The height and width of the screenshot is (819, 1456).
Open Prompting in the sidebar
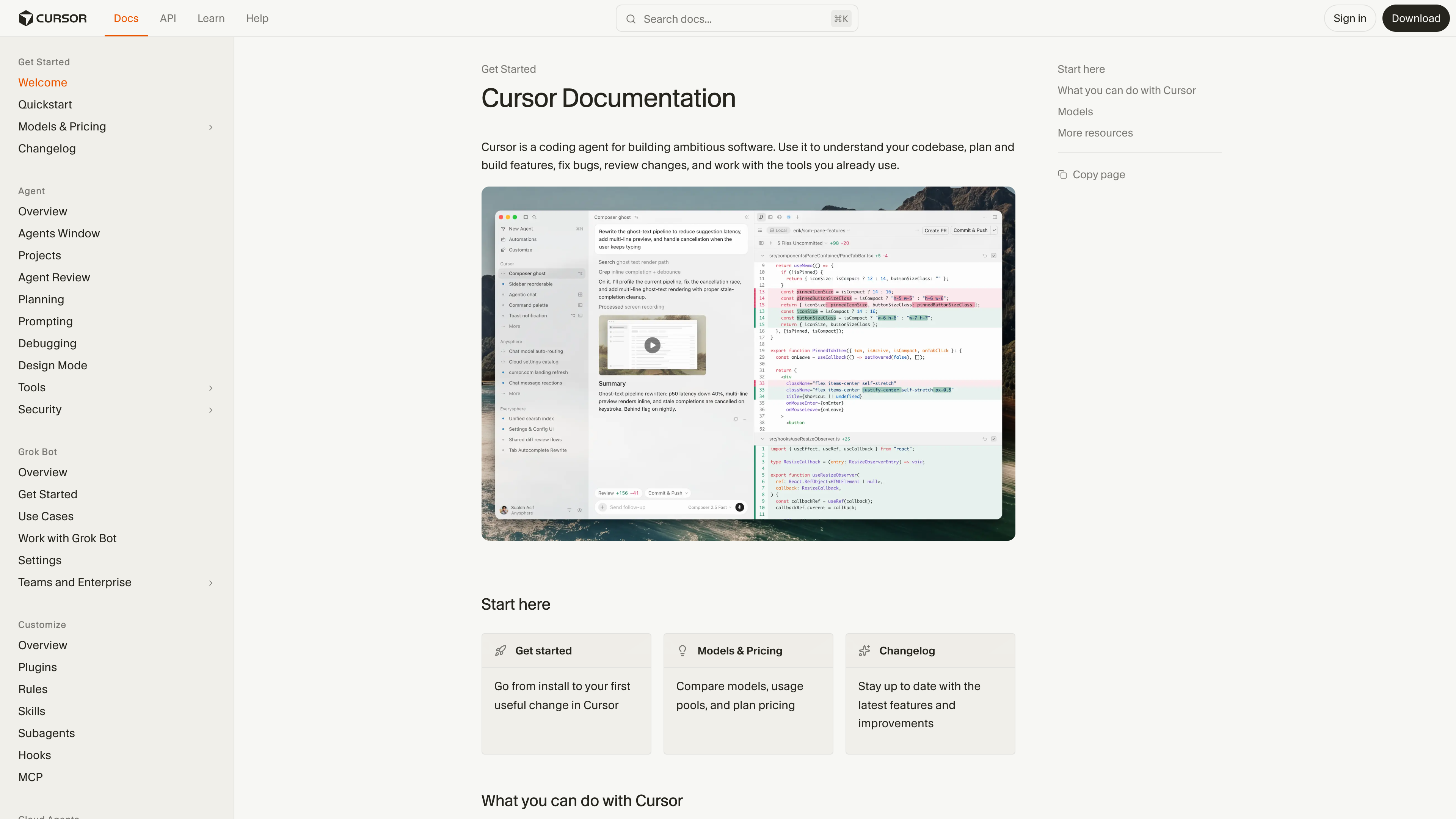pyautogui.click(x=45, y=322)
